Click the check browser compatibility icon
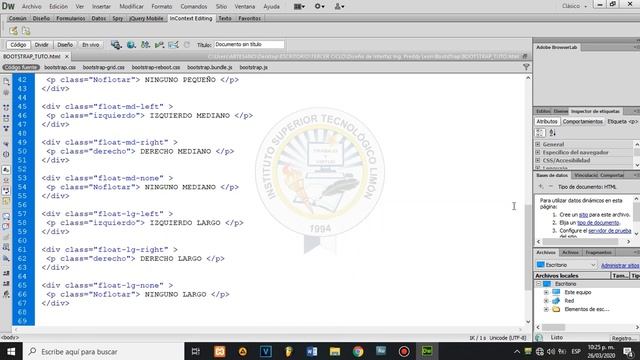This screenshot has height=360, width=640. (173, 44)
